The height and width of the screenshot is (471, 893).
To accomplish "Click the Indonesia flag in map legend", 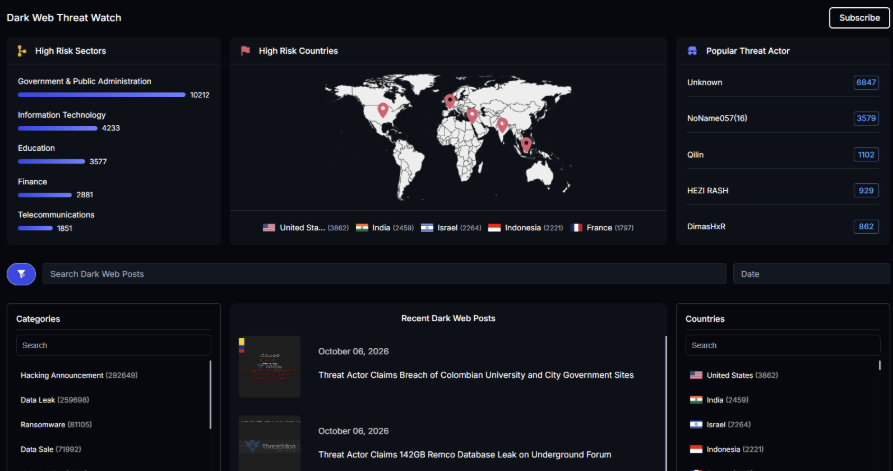I will tap(494, 228).
